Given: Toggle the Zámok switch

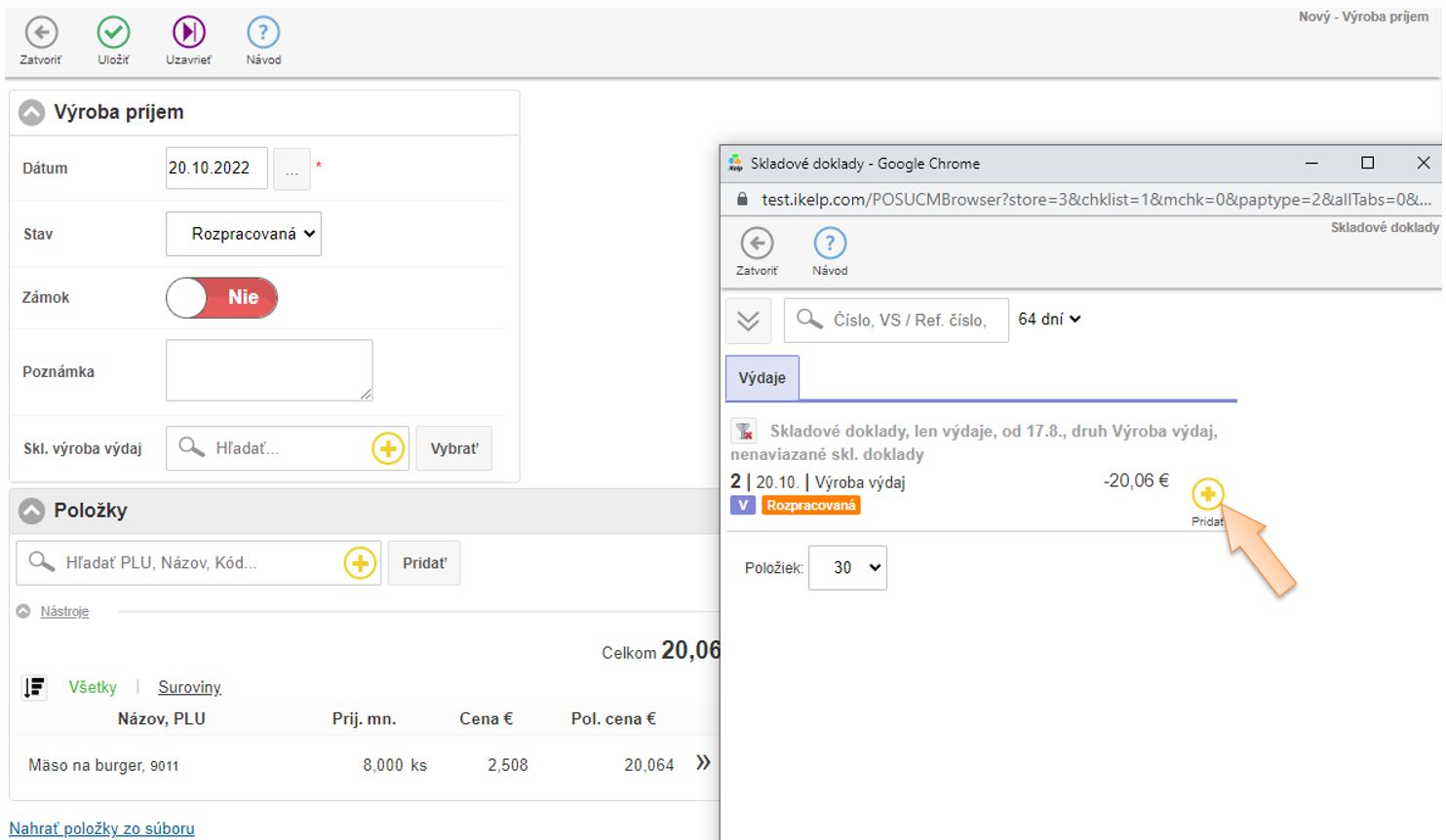Looking at the screenshot, I should pyautogui.click(x=221, y=298).
